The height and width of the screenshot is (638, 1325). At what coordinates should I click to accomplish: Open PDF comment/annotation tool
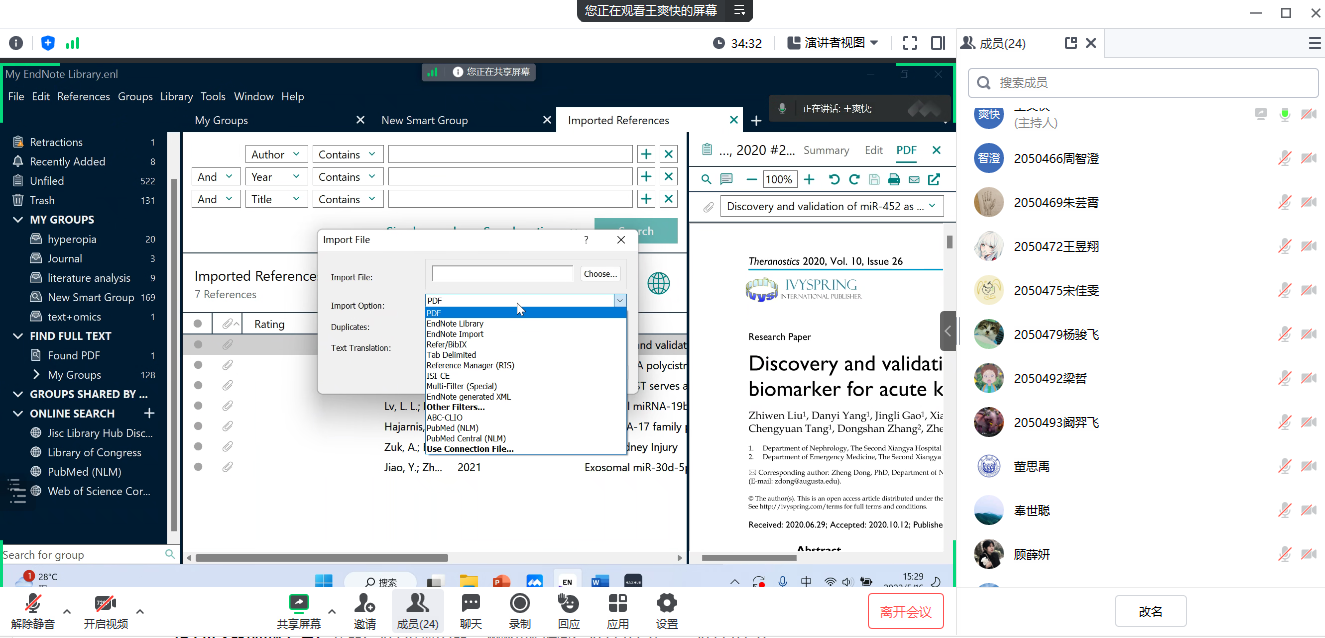(x=726, y=179)
